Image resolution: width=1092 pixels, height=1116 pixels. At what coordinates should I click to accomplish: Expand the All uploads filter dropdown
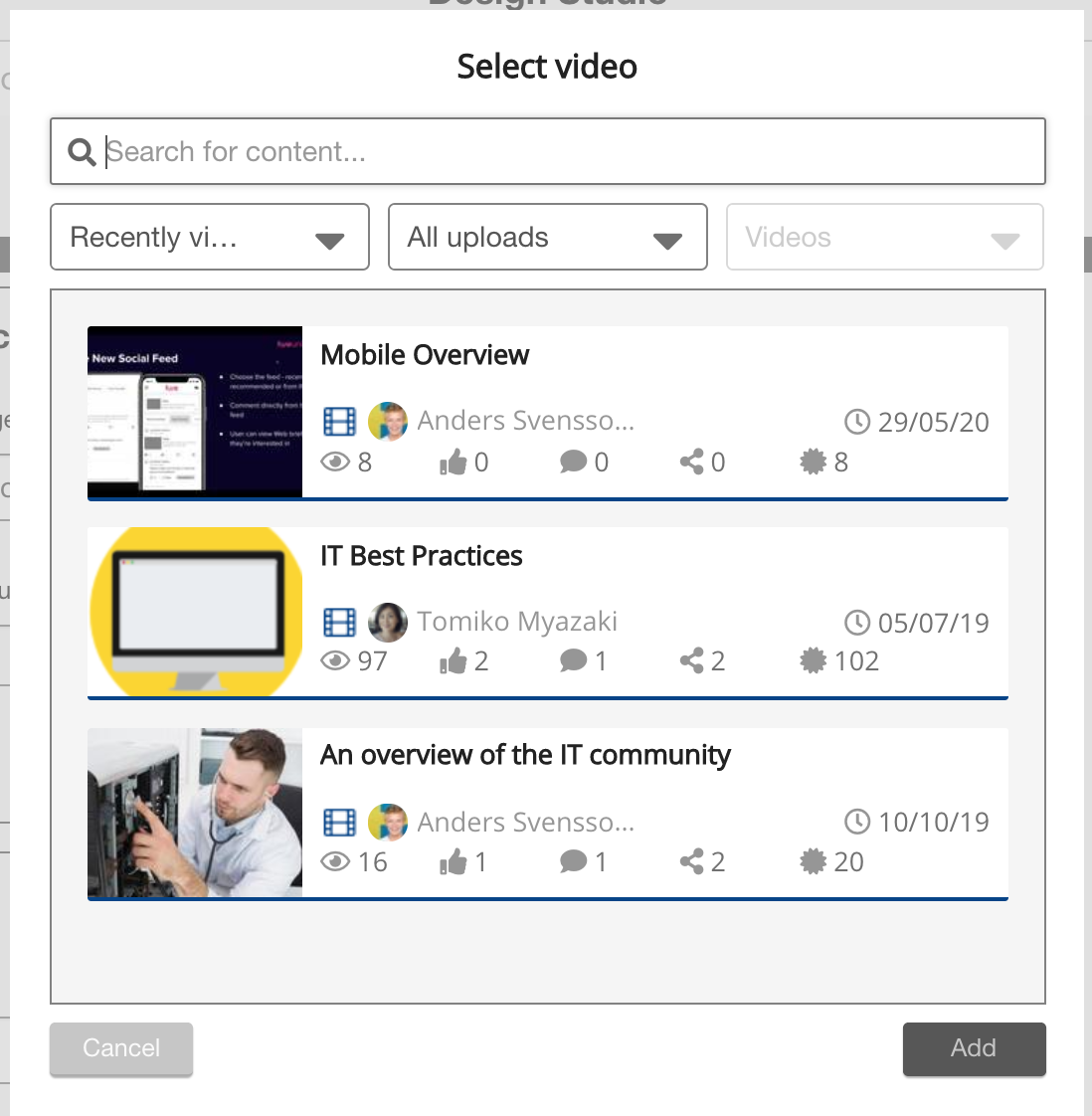547,238
